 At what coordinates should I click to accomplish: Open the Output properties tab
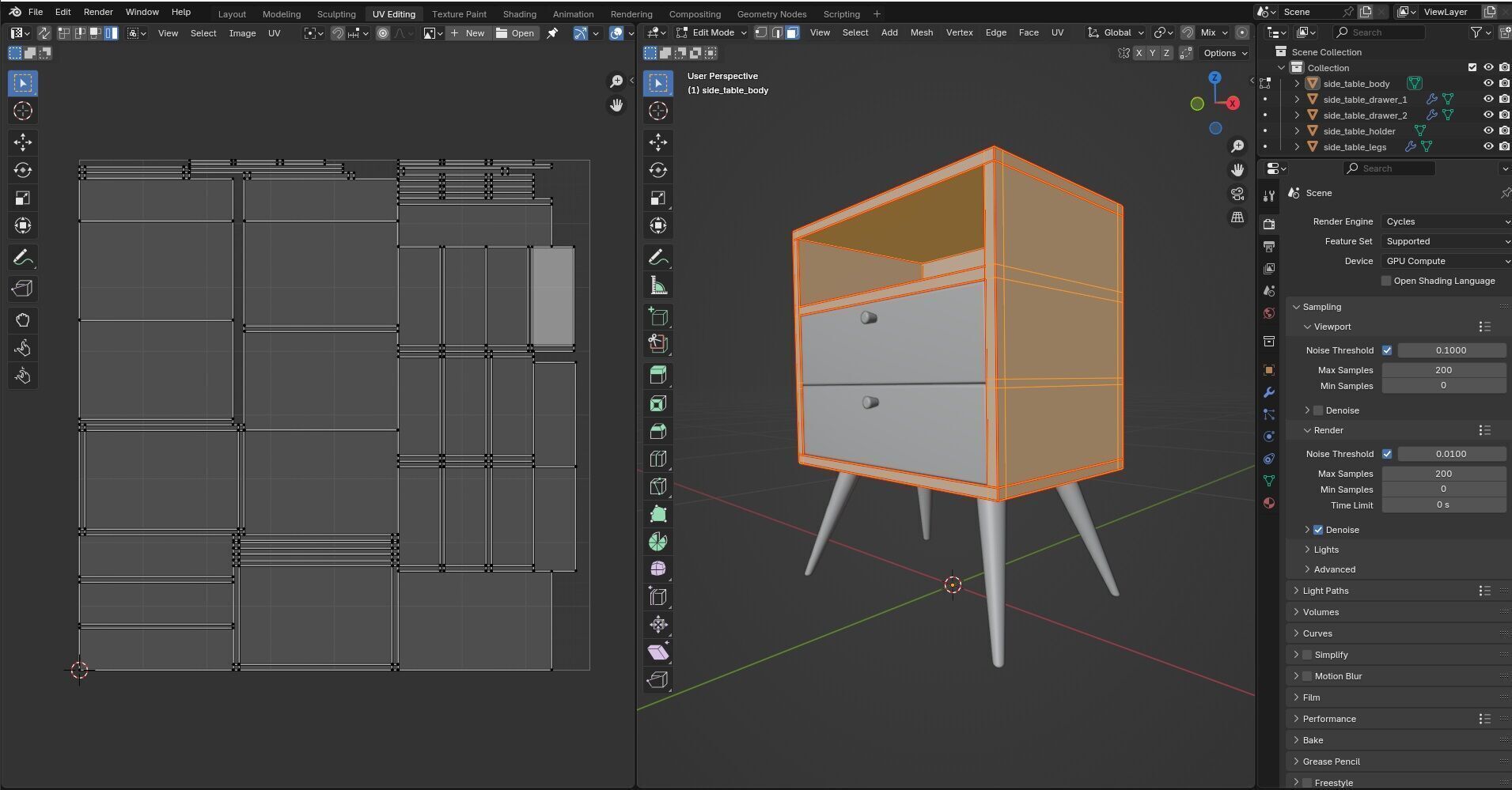[x=1269, y=247]
